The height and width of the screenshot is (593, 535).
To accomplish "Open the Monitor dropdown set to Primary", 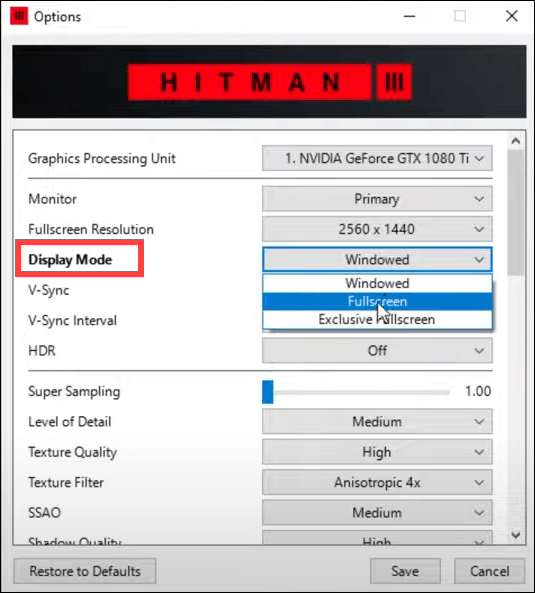I will [x=377, y=199].
